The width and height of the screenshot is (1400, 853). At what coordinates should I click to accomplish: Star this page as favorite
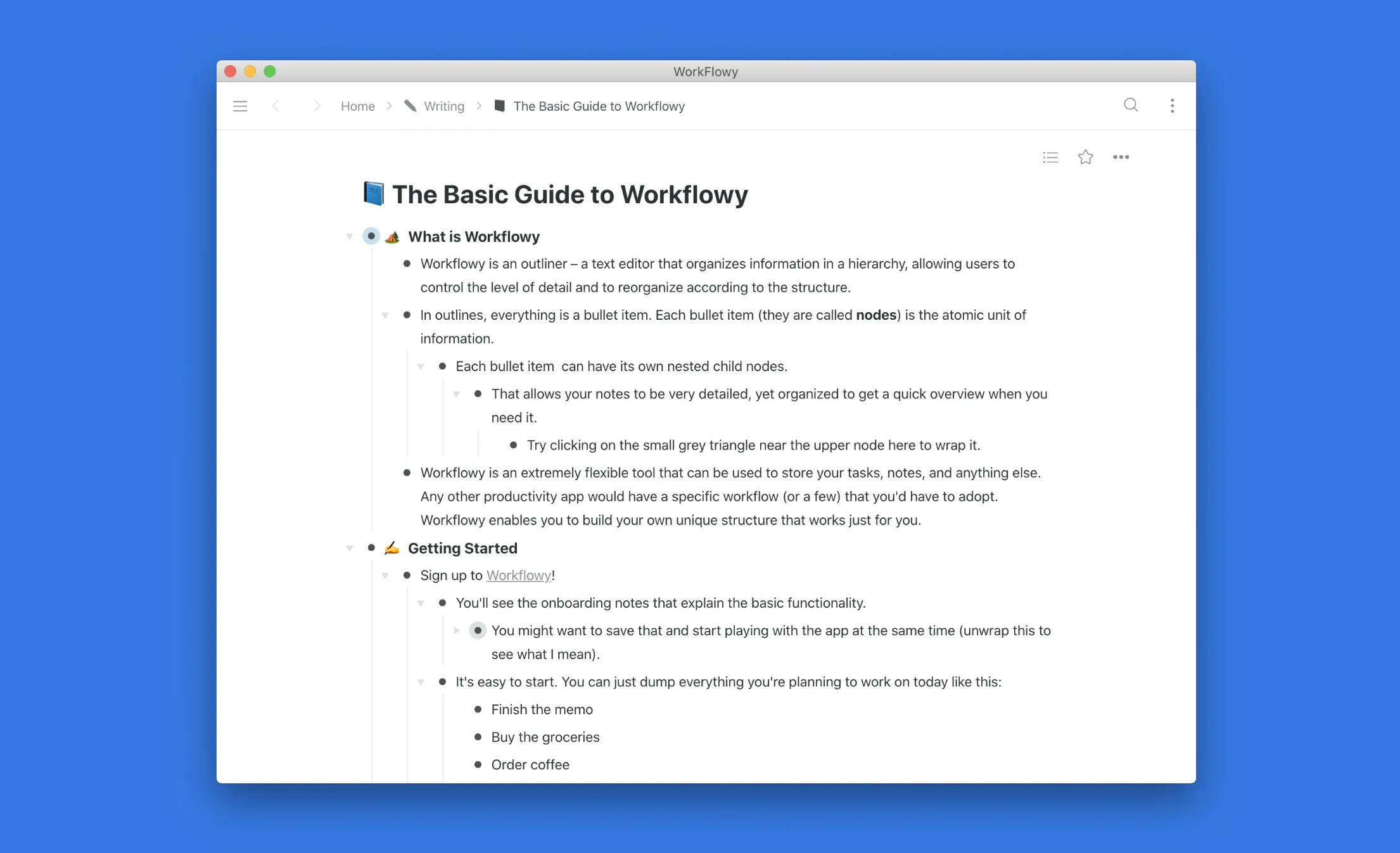click(x=1085, y=157)
